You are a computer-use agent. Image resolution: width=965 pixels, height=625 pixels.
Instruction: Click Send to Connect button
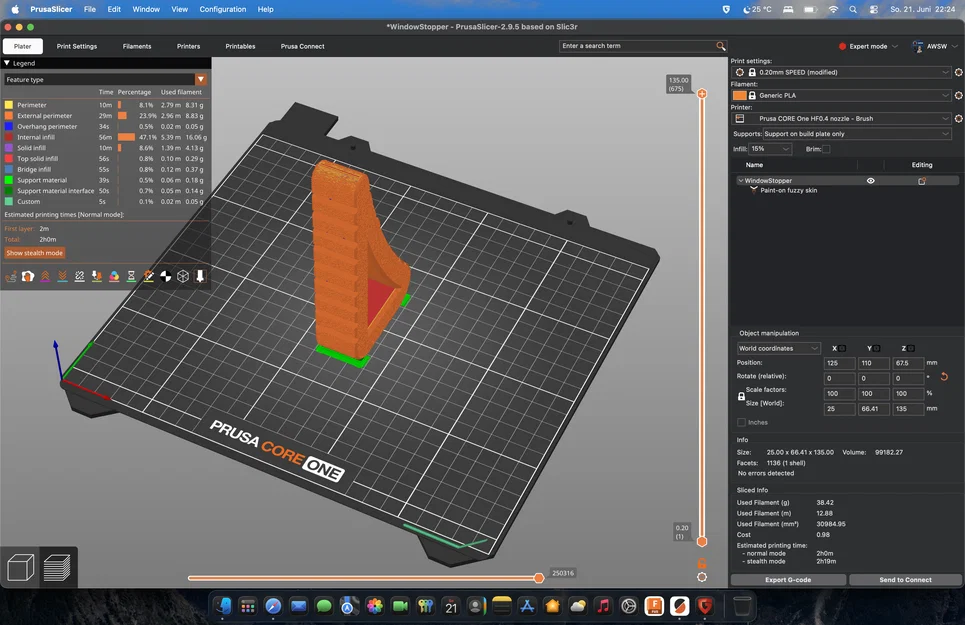[x=905, y=579]
